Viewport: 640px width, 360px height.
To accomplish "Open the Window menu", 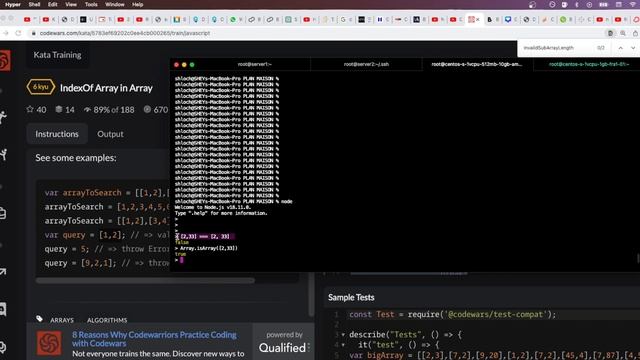I will pos(115,4).
